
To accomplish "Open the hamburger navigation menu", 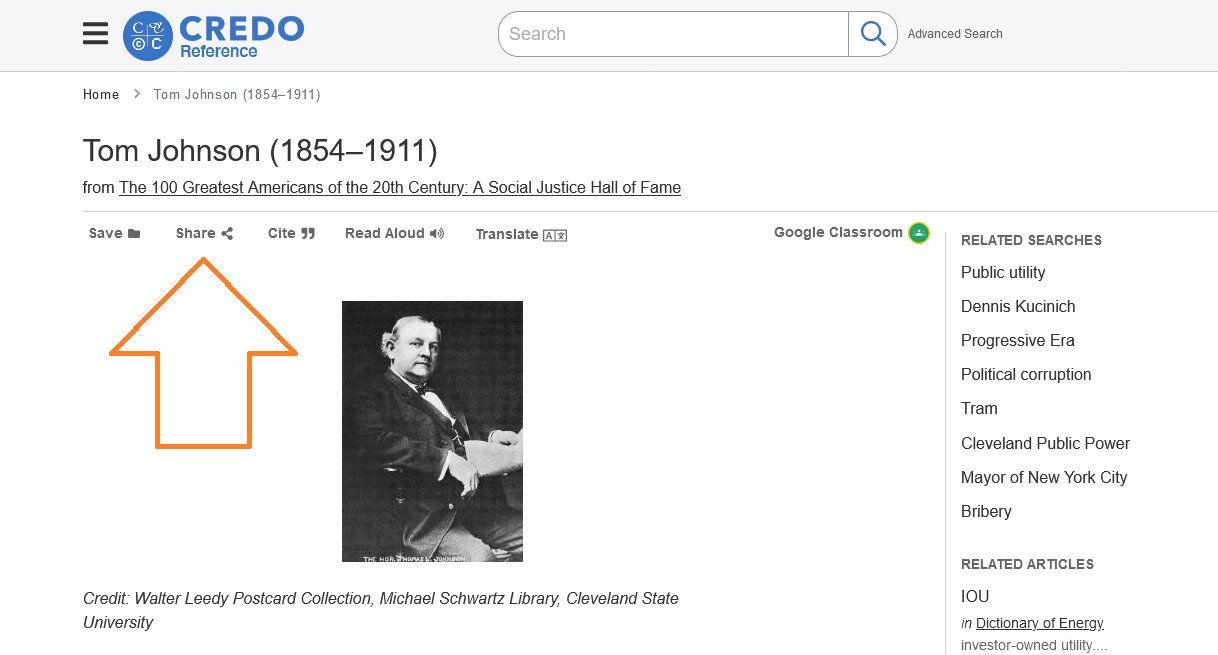I will (x=95, y=34).
